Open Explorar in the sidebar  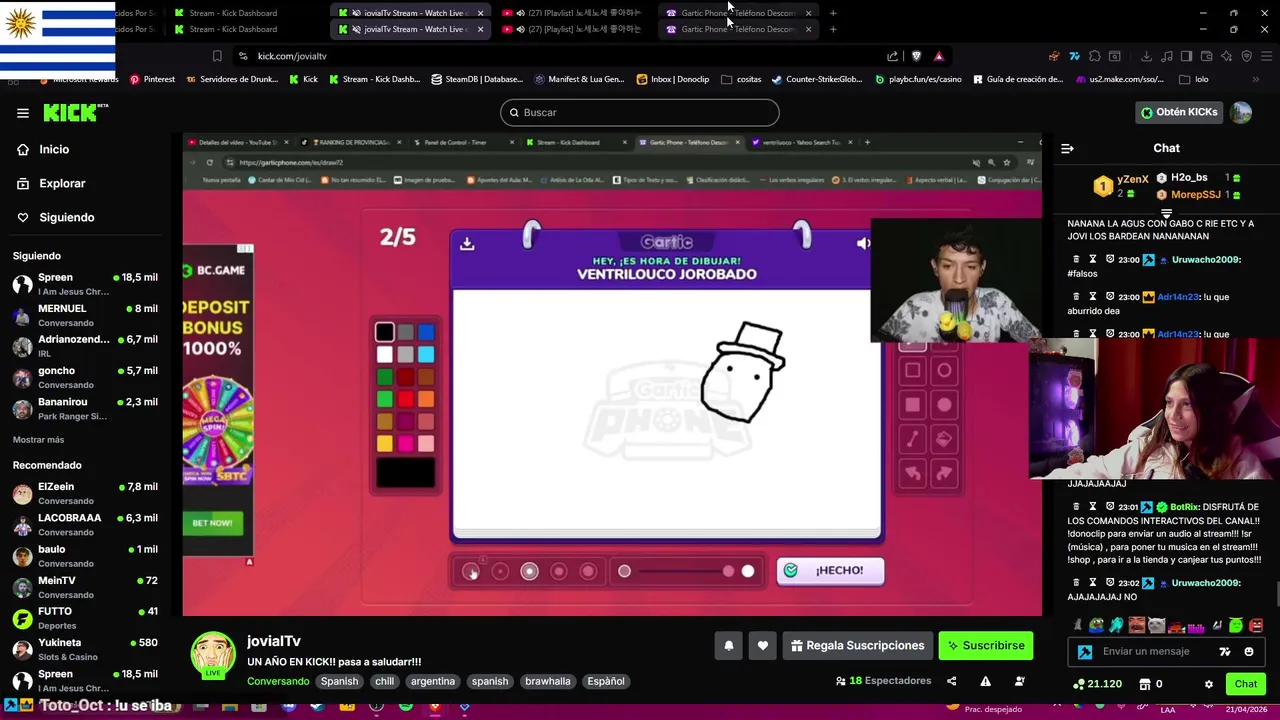click(62, 183)
